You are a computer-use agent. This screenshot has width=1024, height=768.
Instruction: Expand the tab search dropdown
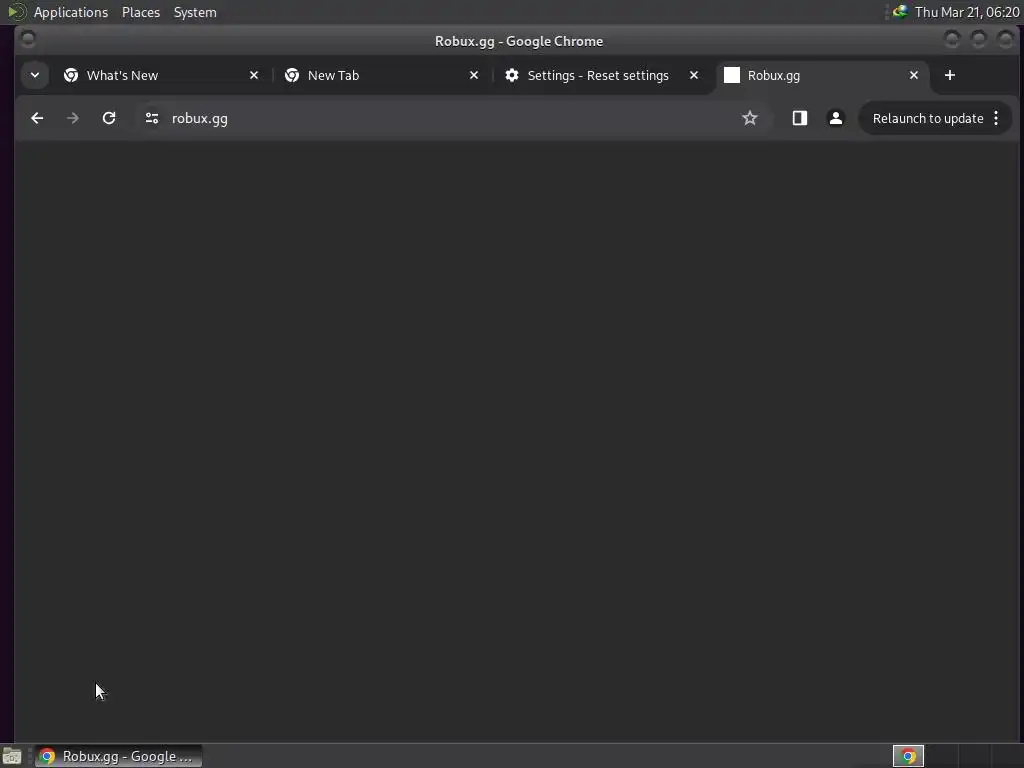[x=35, y=75]
